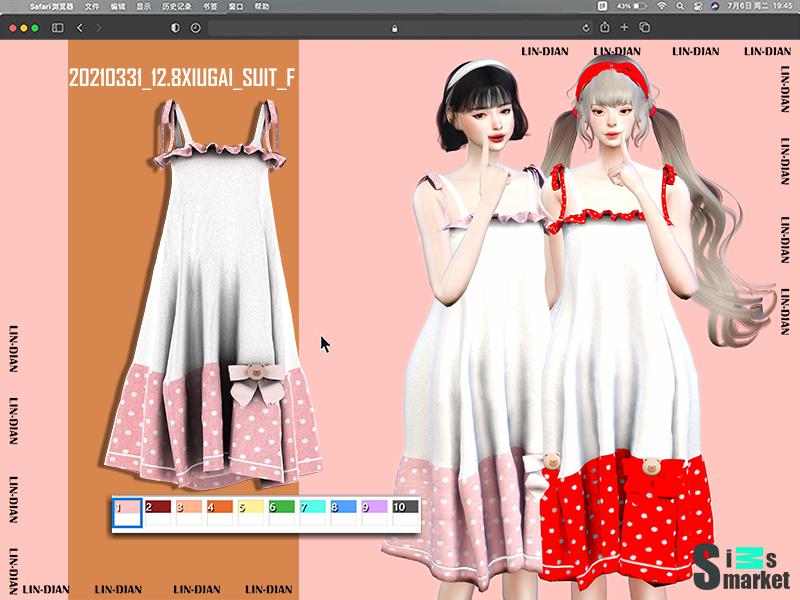The width and height of the screenshot is (800, 600).
Task: Pick green color swatch 6
Action: click(282, 513)
